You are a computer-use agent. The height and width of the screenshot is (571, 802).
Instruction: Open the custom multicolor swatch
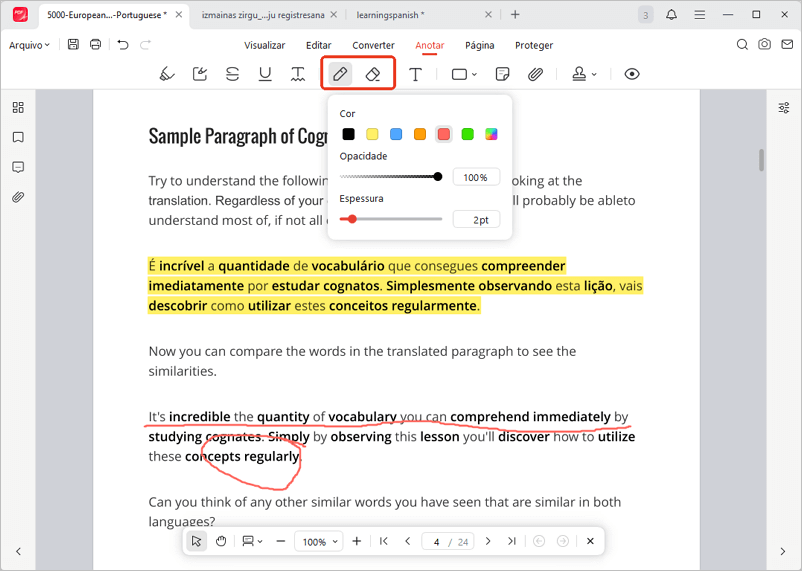pyautogui.click(x=491, y=134)
